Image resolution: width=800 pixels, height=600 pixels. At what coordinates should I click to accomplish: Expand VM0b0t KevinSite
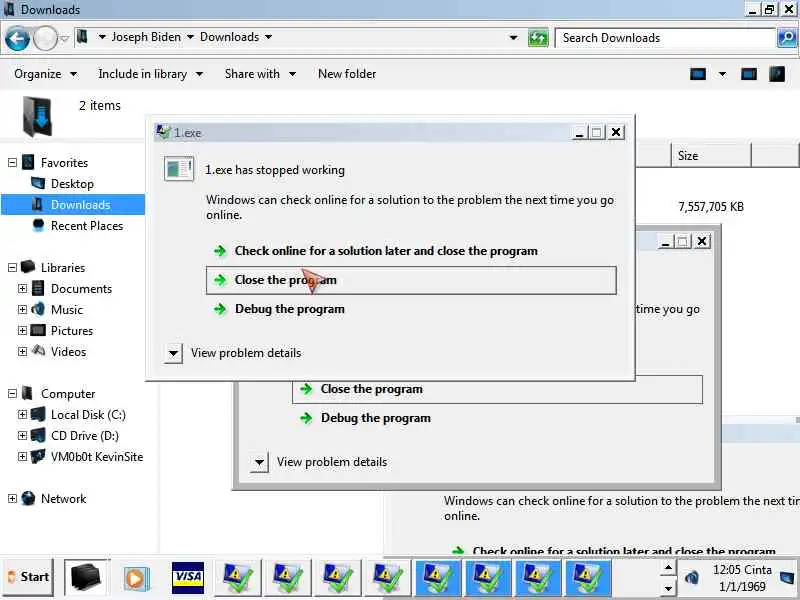[x=22, y=456]
